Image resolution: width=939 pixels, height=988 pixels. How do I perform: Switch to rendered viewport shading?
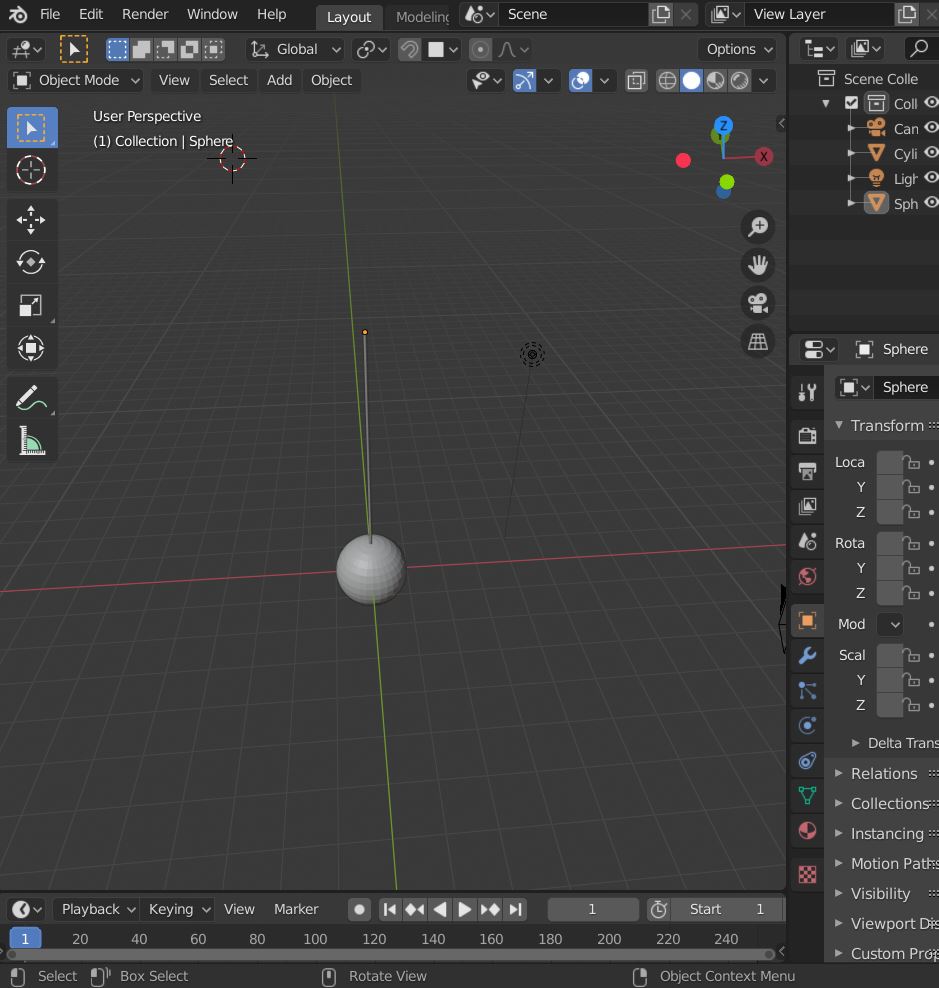pyautogui.click(x=740, y=81)
